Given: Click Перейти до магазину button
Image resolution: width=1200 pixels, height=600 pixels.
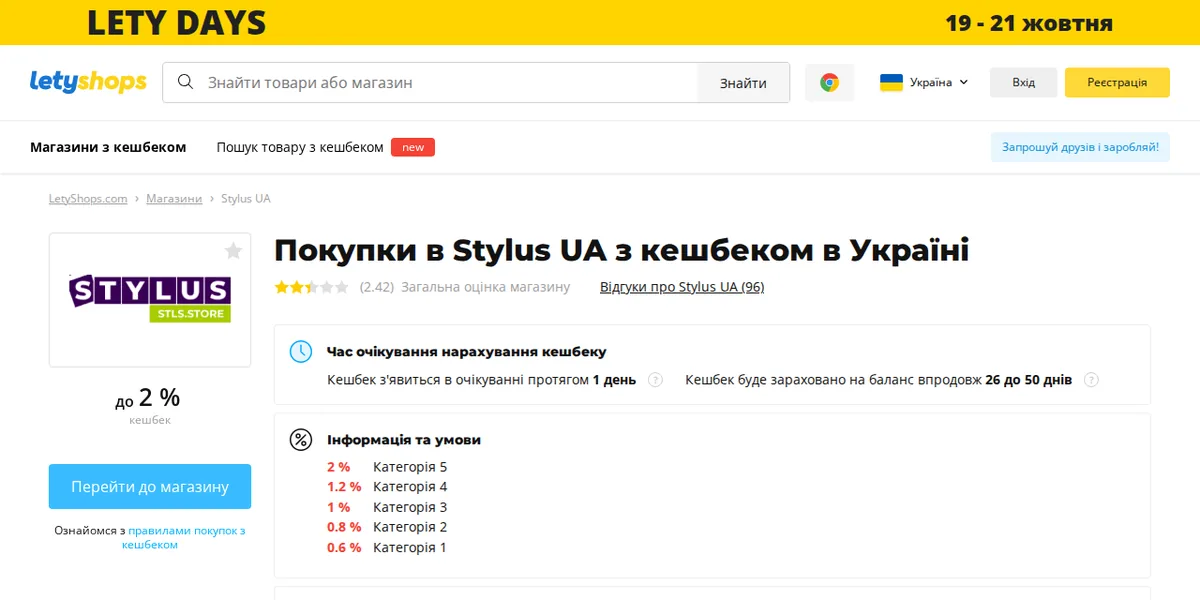Looking at the screenshot, I should (150, 487).
